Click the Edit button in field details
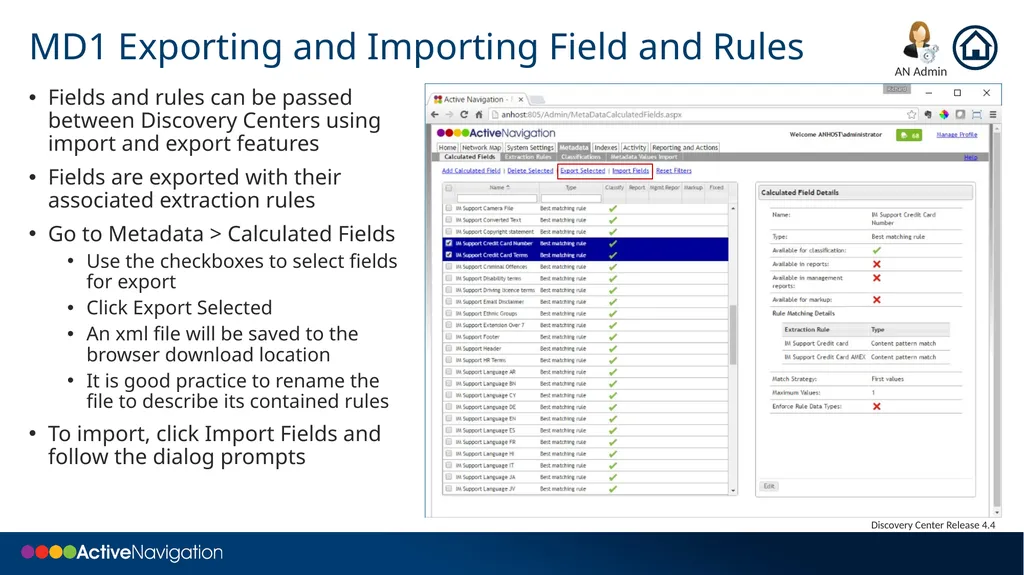Screen dimensions: 1024x575 pos(769,486)
